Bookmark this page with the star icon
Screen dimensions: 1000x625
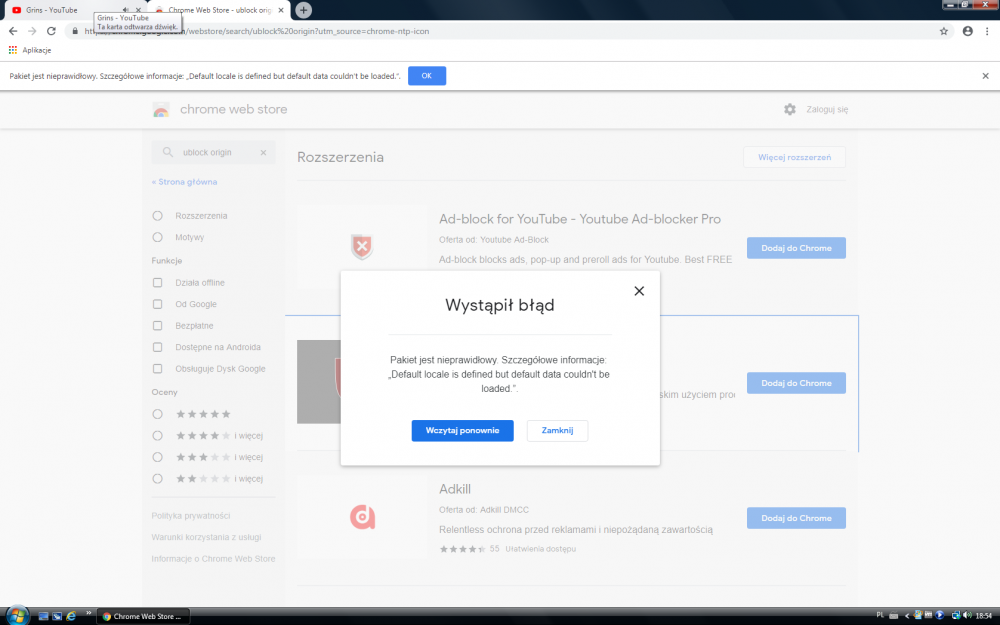pos(943,31)
